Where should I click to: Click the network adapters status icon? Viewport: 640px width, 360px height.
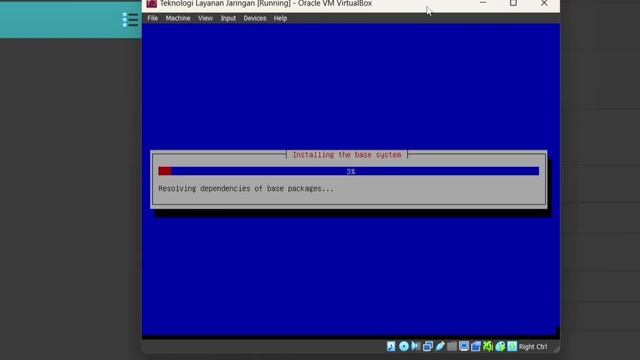coord(428,347)
